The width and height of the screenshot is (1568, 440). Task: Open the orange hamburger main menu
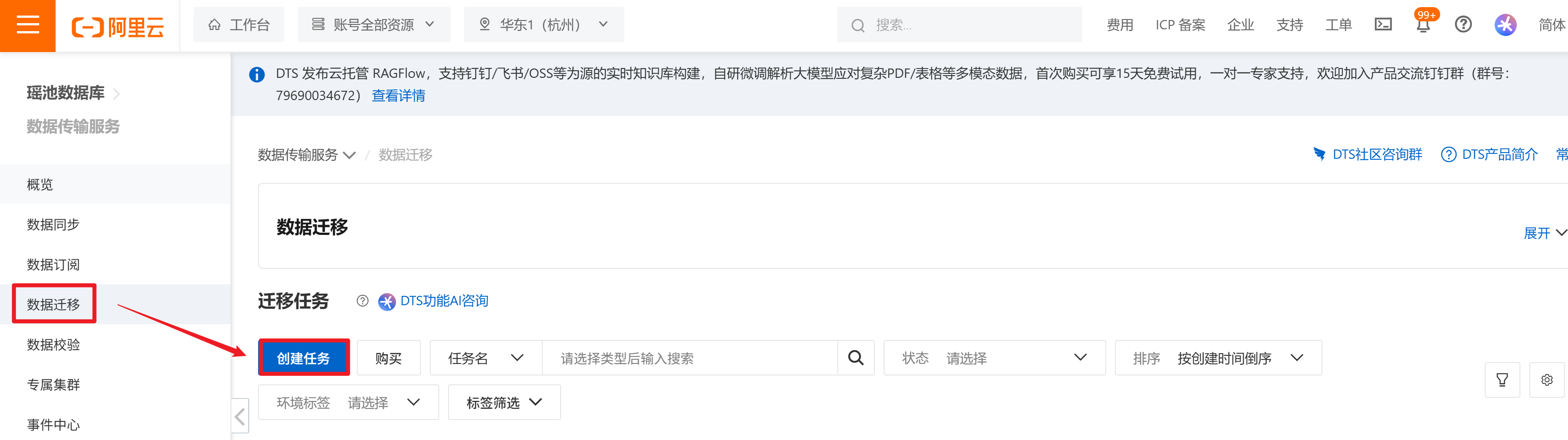(28, 25)
